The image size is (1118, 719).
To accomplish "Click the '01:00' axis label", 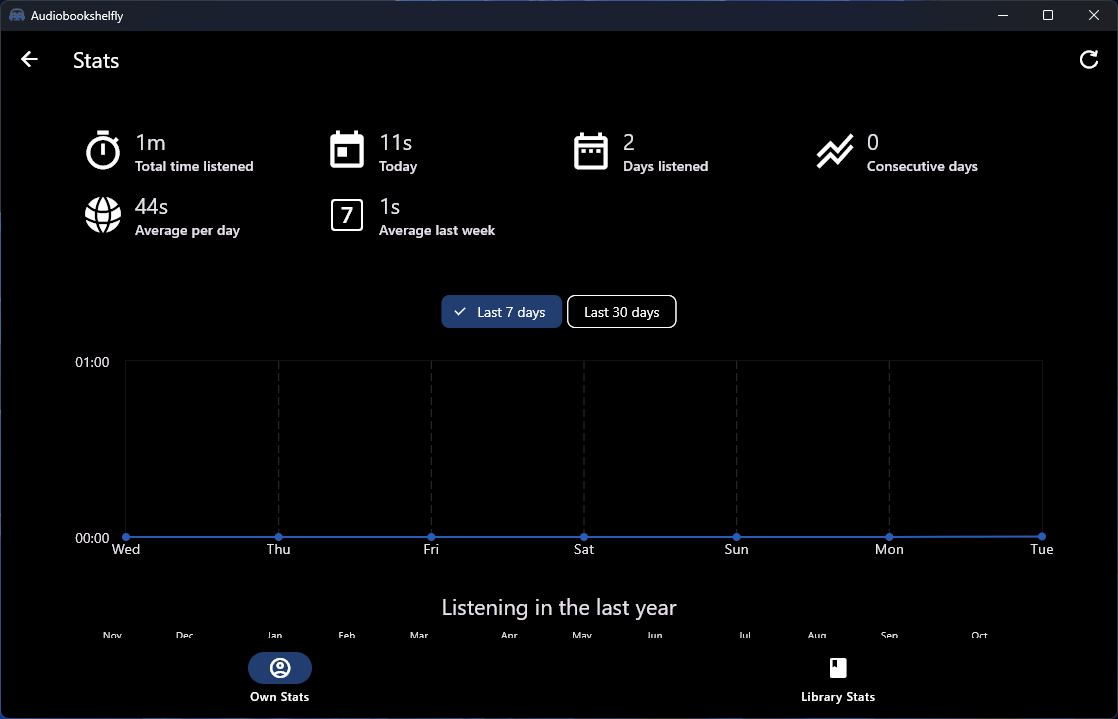I will coord(92,362).
